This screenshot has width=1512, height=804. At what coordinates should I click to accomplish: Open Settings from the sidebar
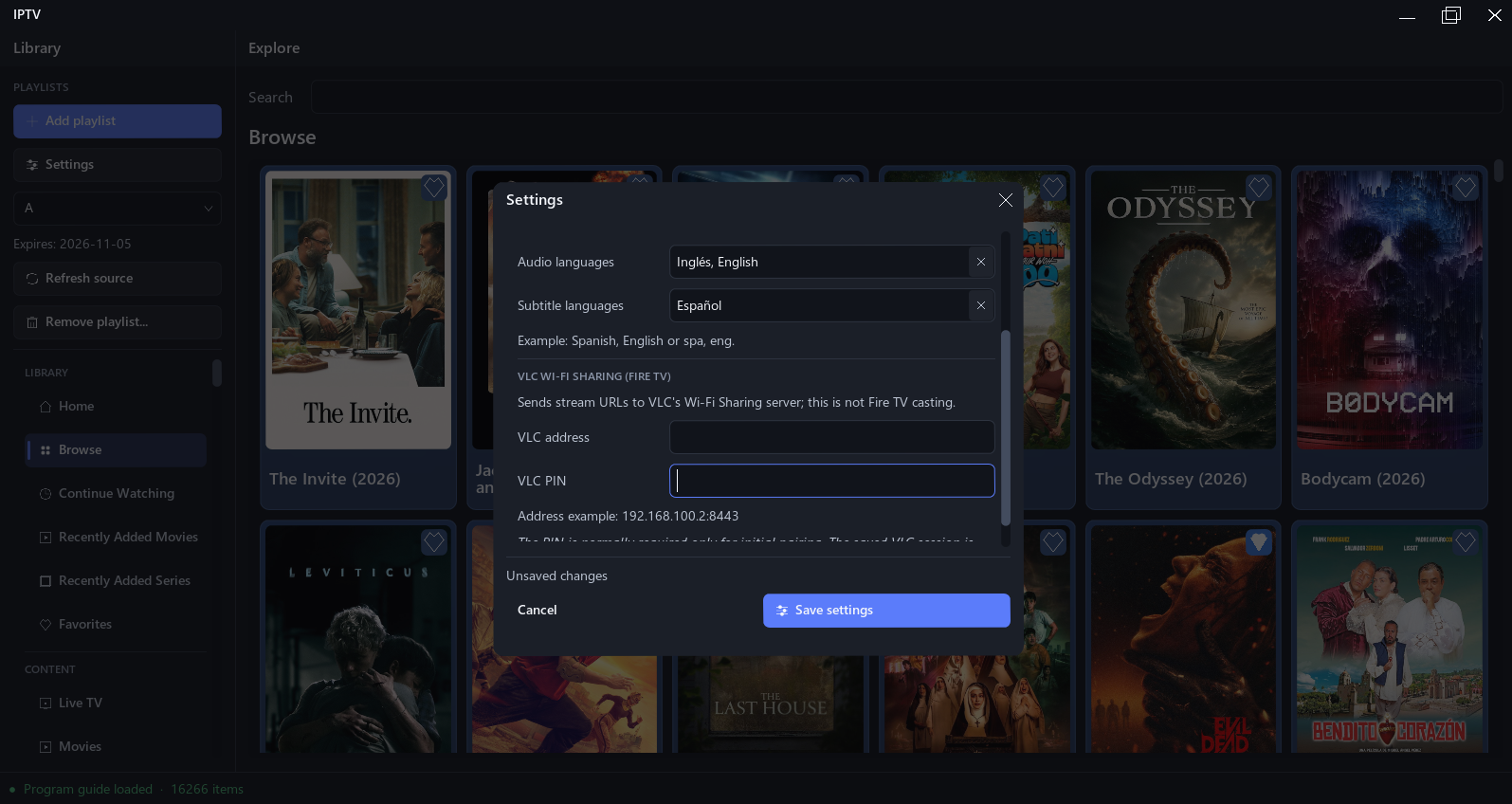(x=118, y=164)
